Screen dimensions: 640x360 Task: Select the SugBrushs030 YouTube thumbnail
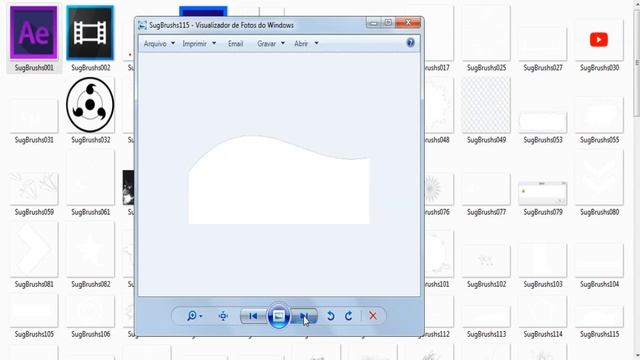599,40
